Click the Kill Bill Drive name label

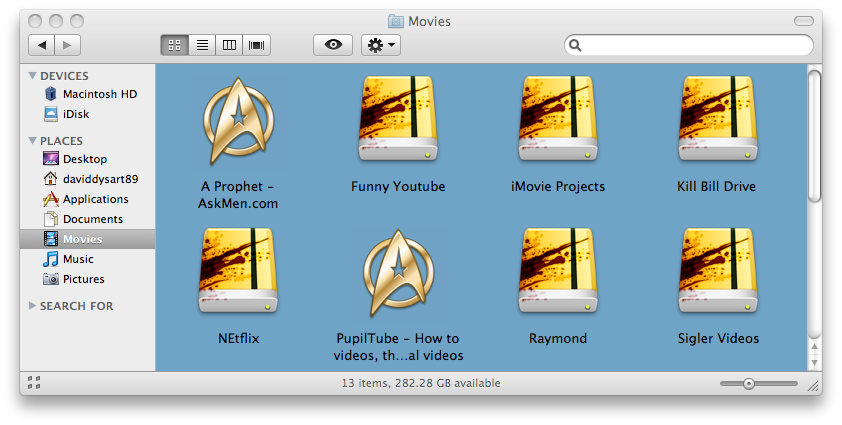(x=716, y=186)
